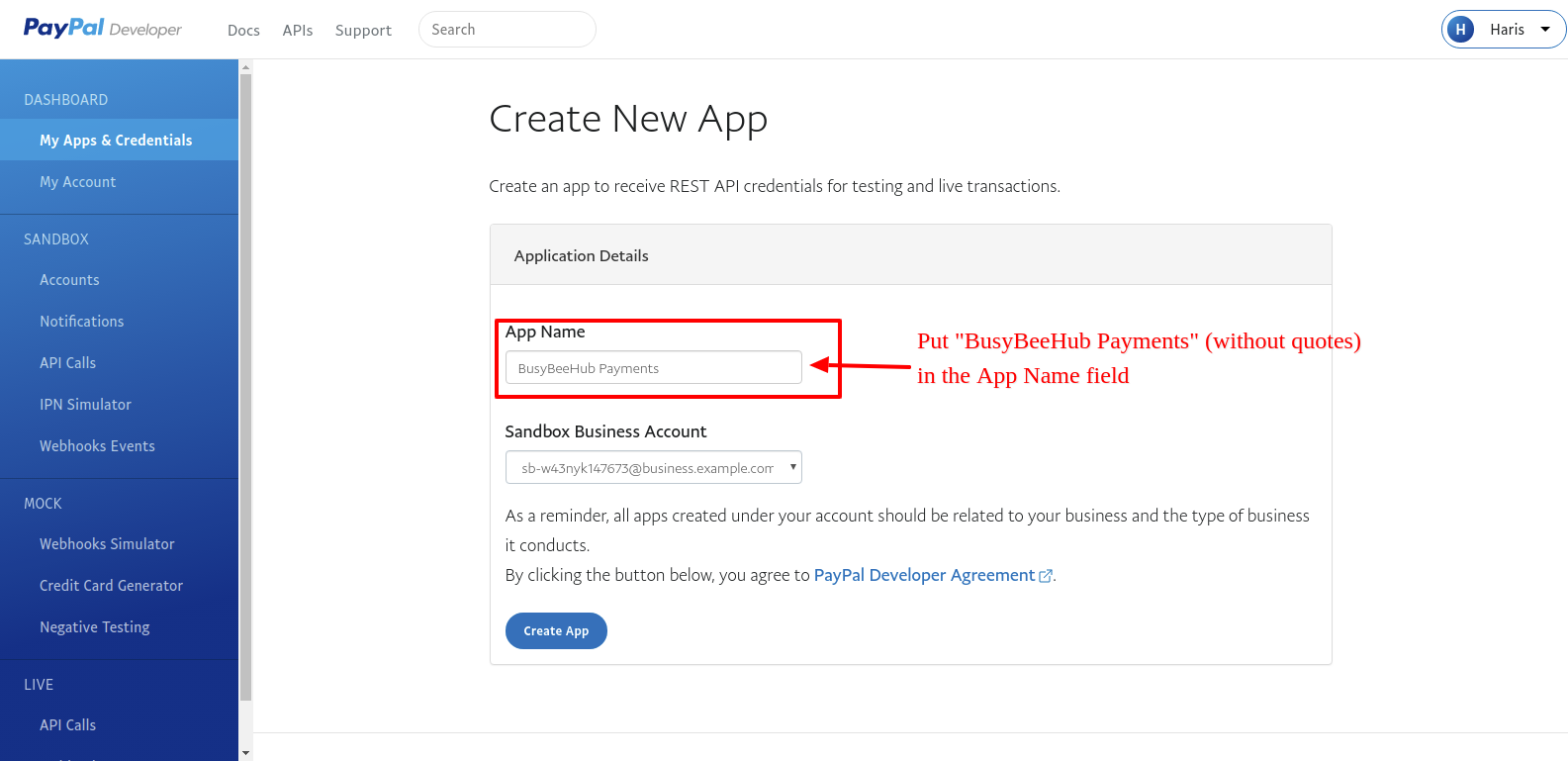Select My Apps & Credentials in sidebar
Screen dimensions: 1568x761
click(119, 141)
